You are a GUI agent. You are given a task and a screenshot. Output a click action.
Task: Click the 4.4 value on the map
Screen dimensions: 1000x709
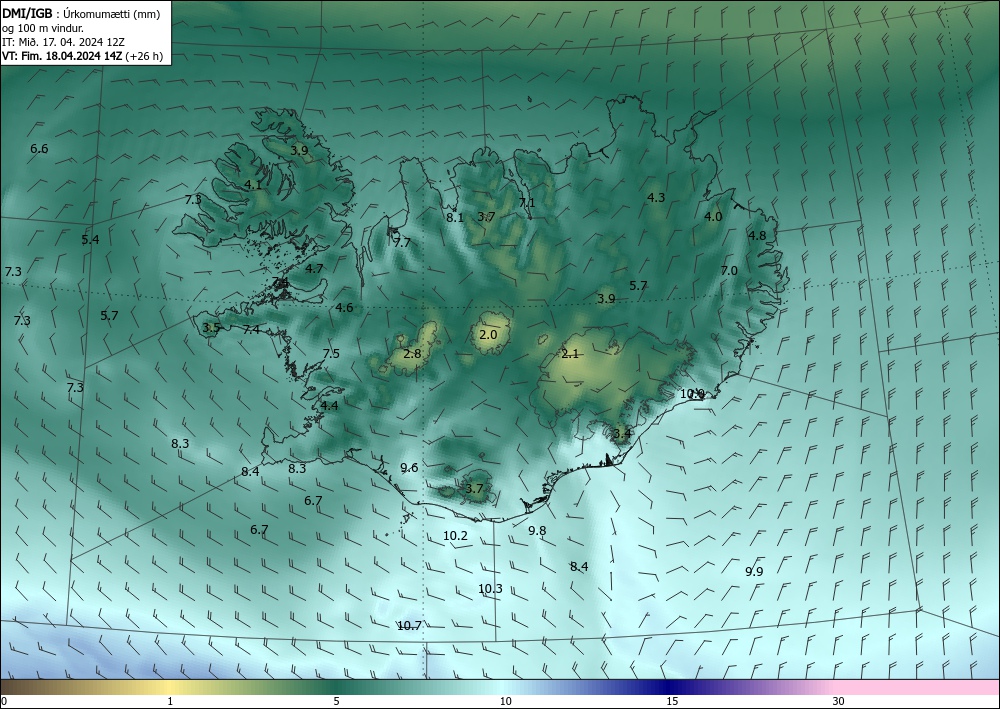(329, 406)
